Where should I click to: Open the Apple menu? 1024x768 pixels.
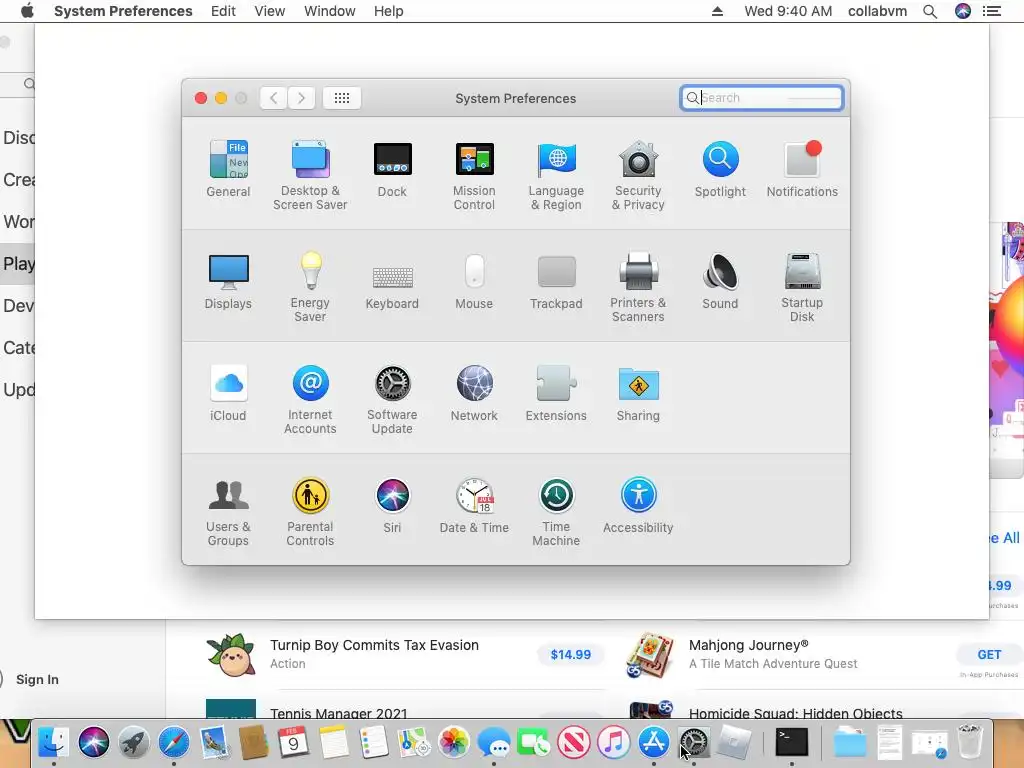point(27,11)
